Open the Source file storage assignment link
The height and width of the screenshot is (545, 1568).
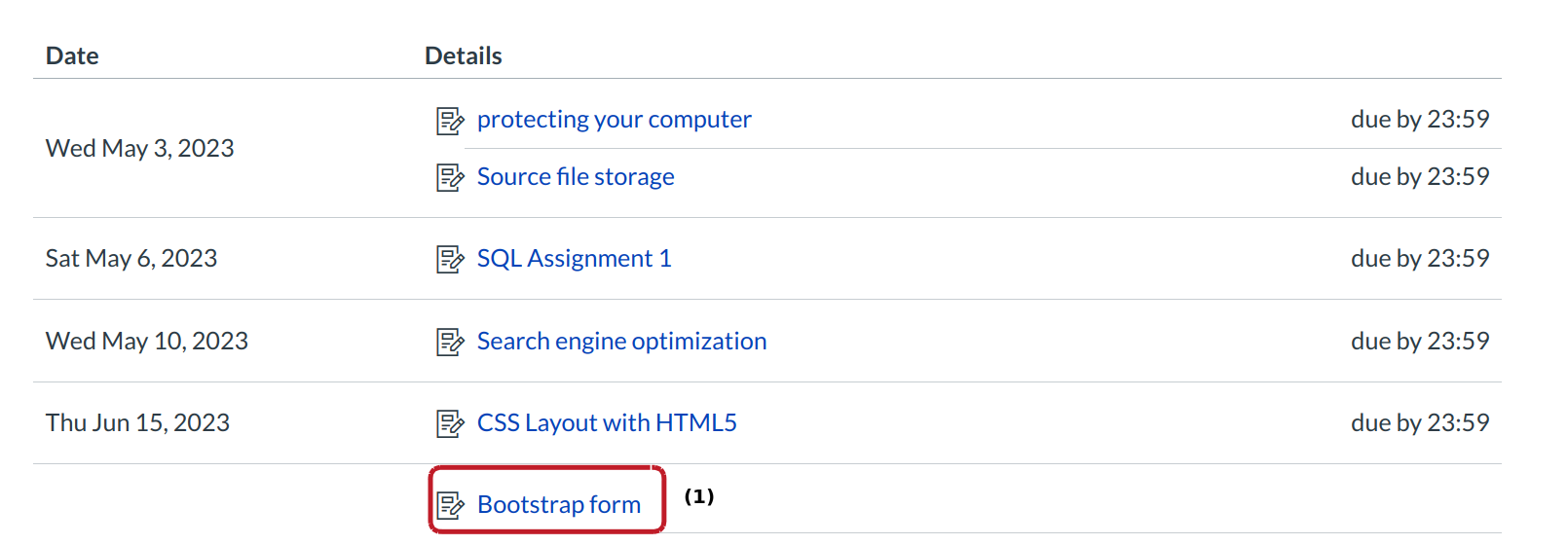pos(575,177)
